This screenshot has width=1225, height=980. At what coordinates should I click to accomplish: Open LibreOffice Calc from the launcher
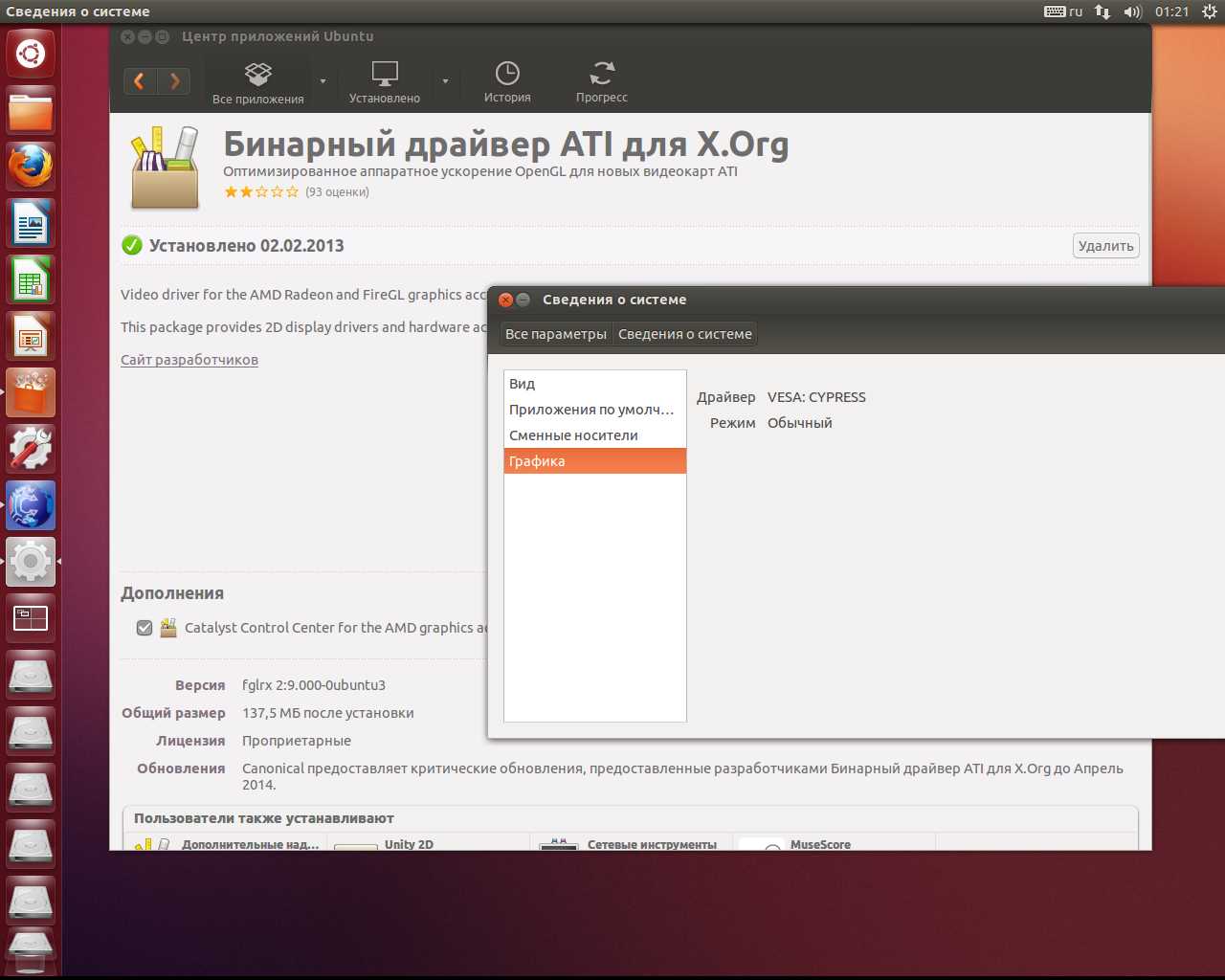click(31, 279)
